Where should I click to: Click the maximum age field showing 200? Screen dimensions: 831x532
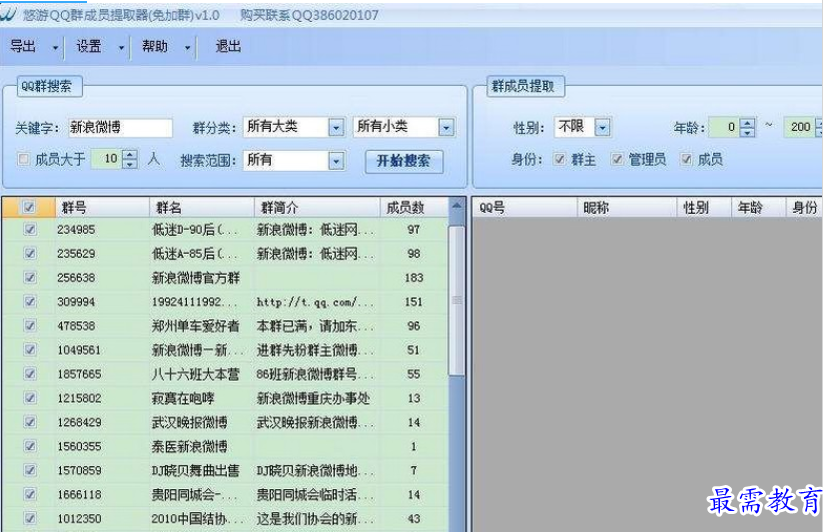coord(800,127)
